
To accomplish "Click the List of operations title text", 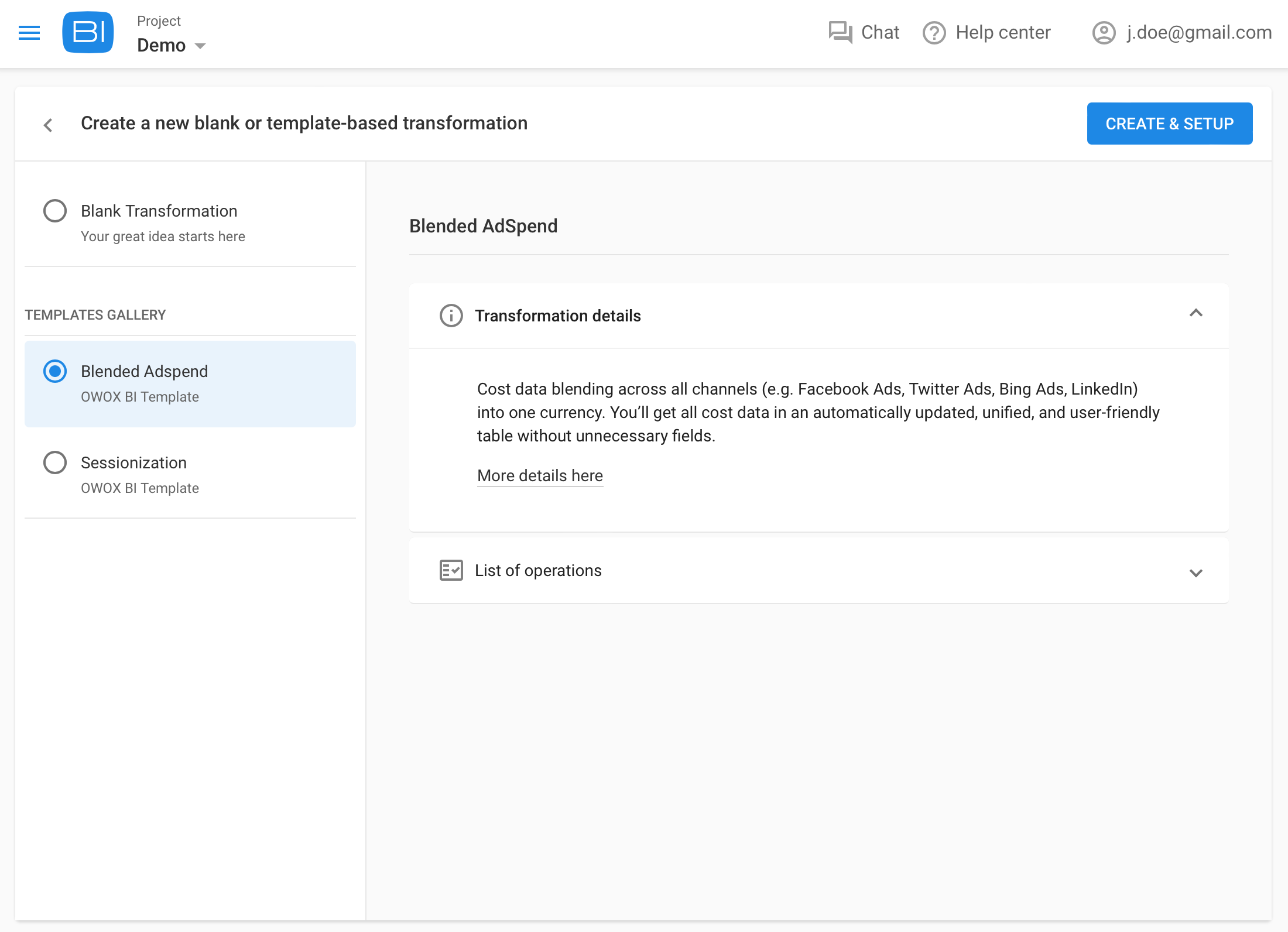I will [538, 570].
